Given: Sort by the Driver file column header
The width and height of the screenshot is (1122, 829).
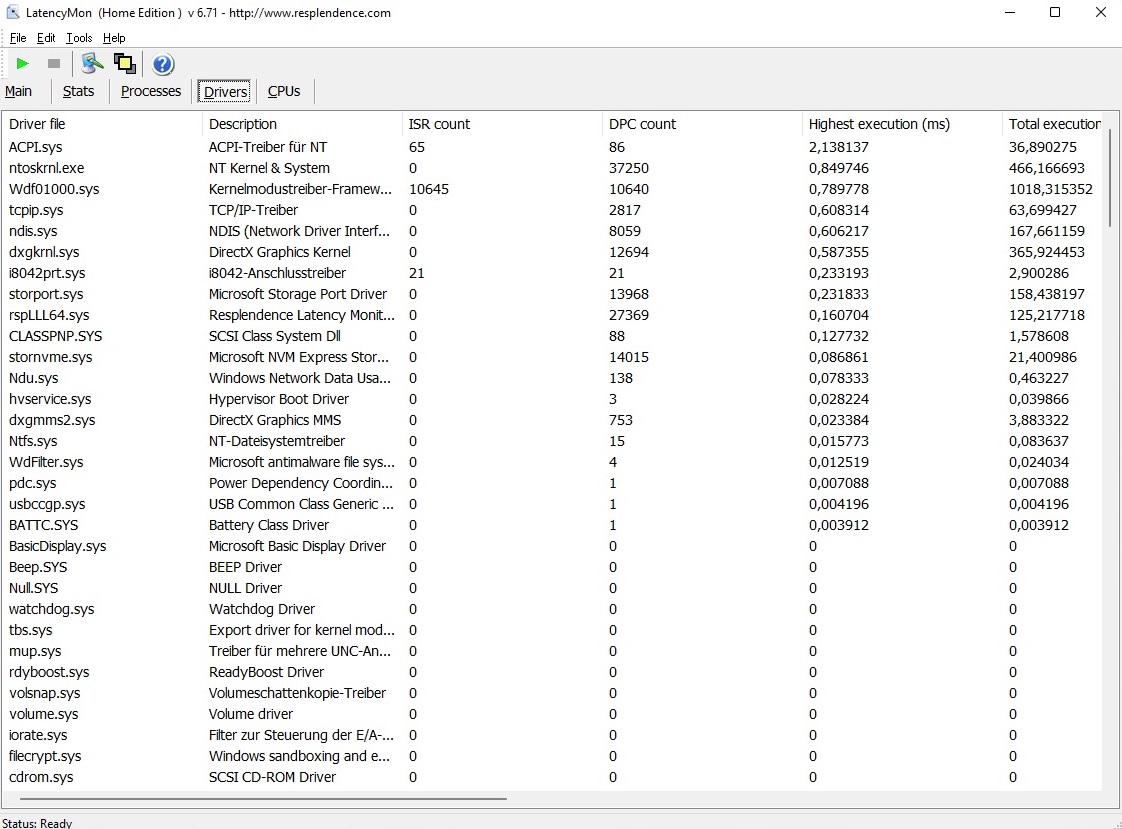Looking at the screenshot, I should 102,124.
